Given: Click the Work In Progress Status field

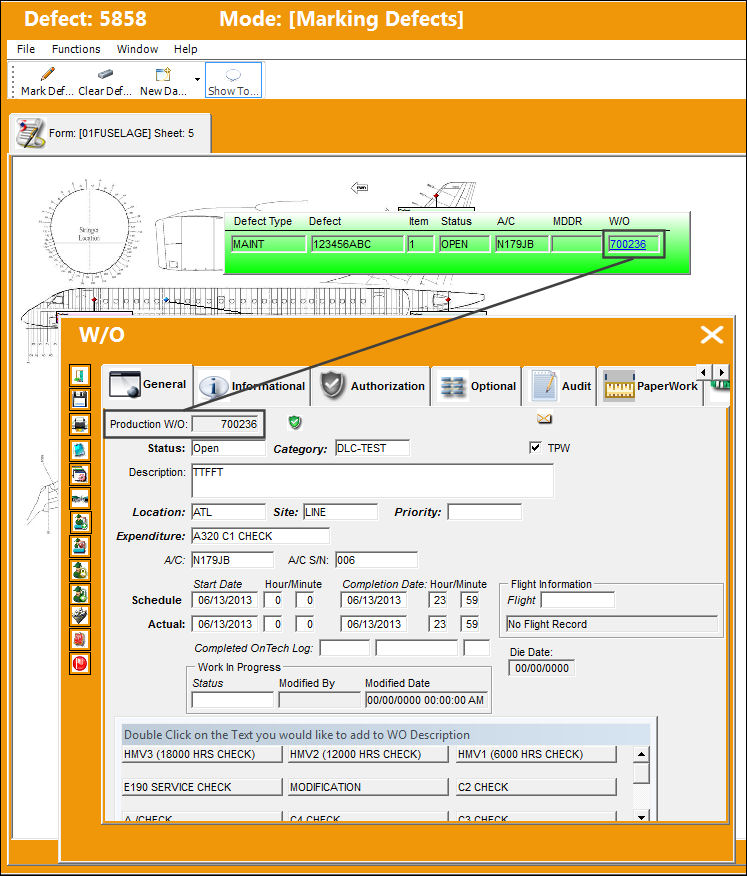Looking at the screenshot, I should point(232,700).
